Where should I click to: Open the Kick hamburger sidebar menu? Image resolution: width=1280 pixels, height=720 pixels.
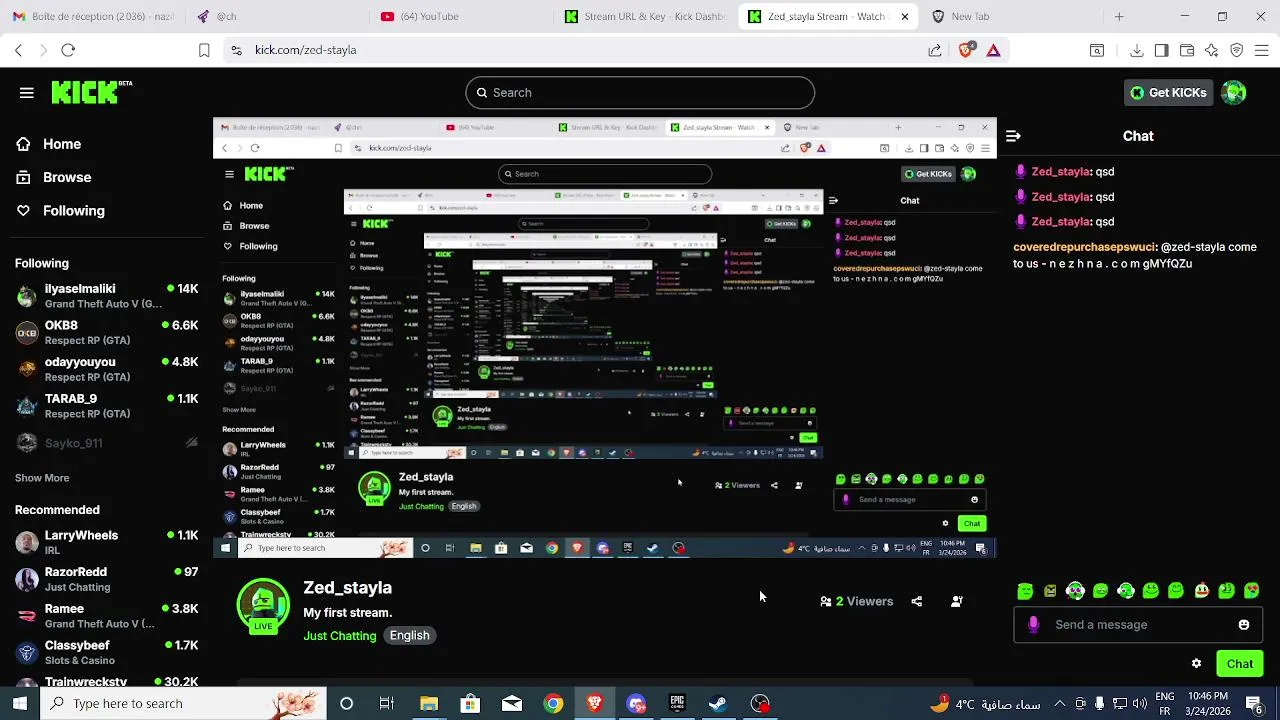pos(26,93)
